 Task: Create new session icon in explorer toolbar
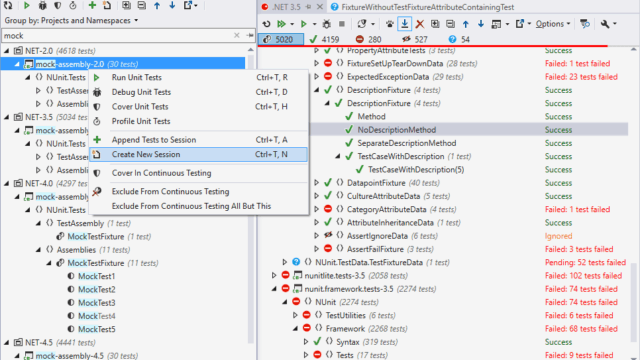pos(107,5)
